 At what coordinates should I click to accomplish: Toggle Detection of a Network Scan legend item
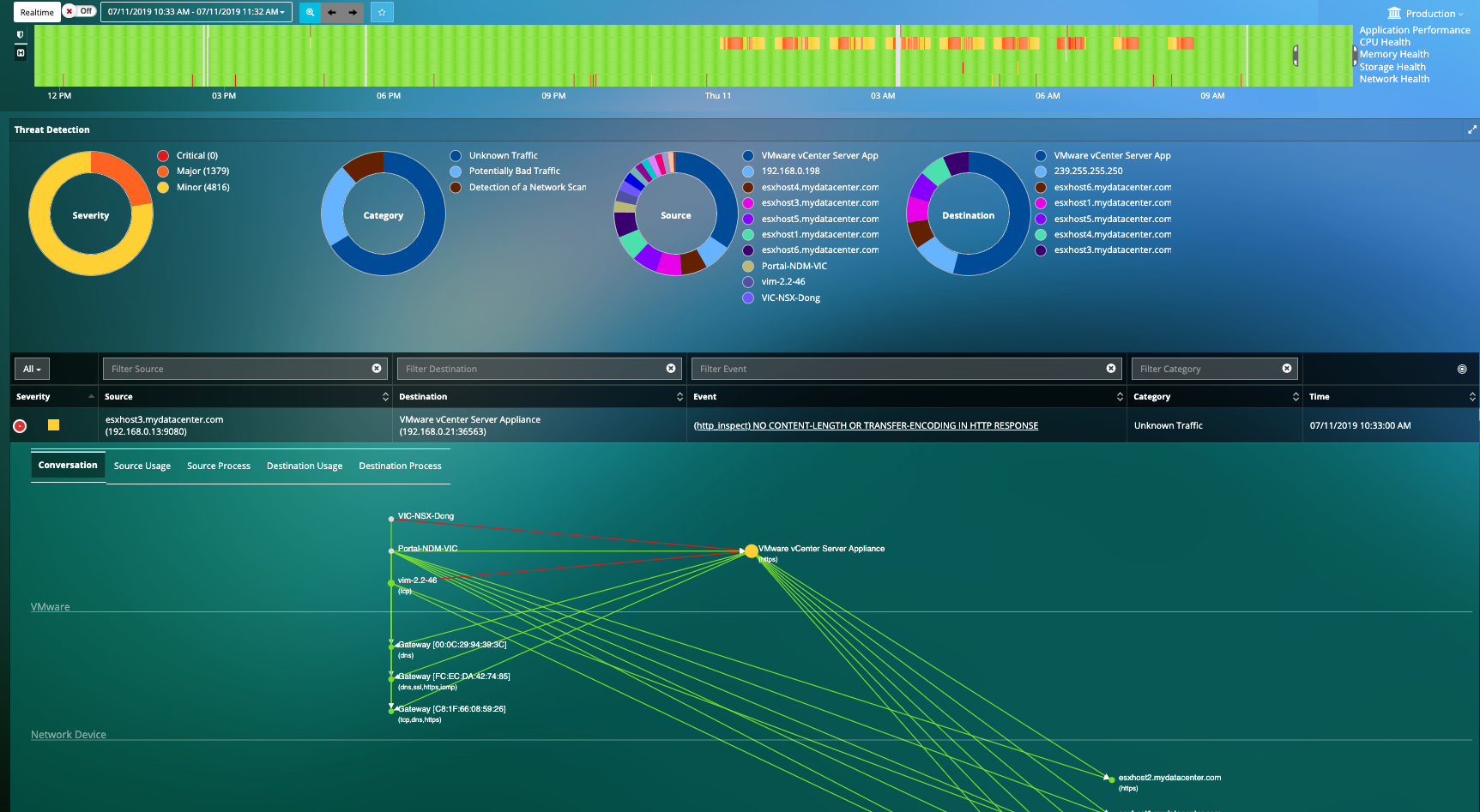518,187
